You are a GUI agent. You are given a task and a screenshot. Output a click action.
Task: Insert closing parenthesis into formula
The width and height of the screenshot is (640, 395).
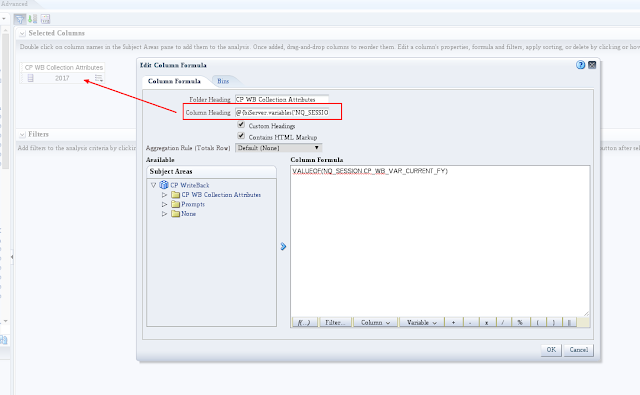[x=553, y=322]
